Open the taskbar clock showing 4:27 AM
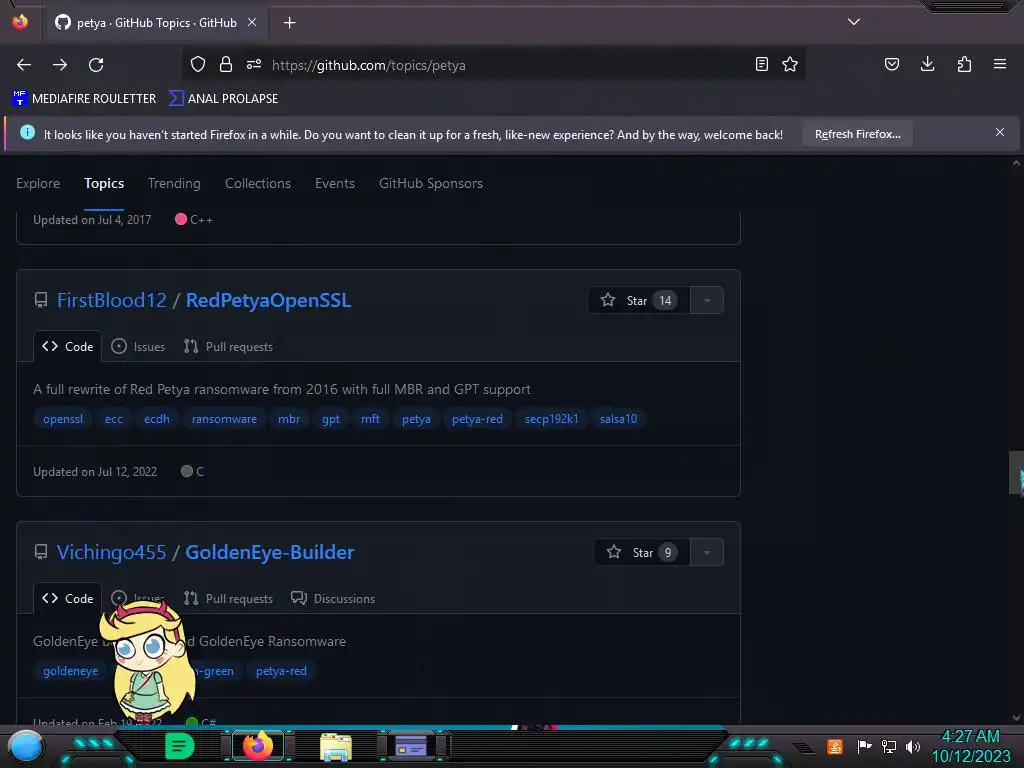 click(x=970, y=746)
